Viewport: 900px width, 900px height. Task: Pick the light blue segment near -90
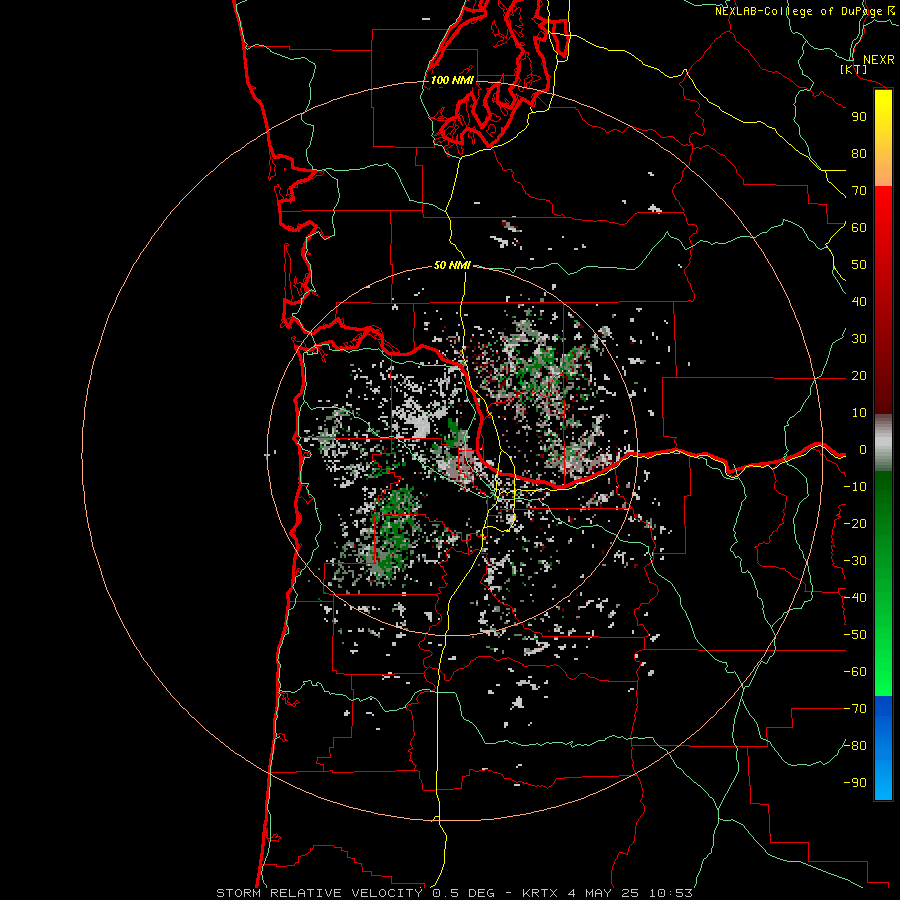click(x=883, y=778)
